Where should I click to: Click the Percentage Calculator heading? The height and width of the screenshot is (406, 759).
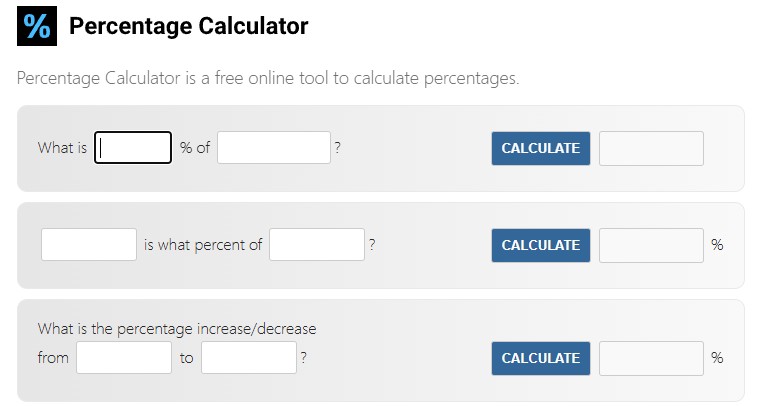pos(188,26)
